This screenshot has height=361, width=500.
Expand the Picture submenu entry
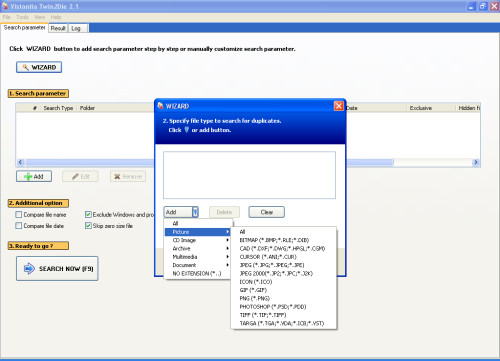point(198,232)
